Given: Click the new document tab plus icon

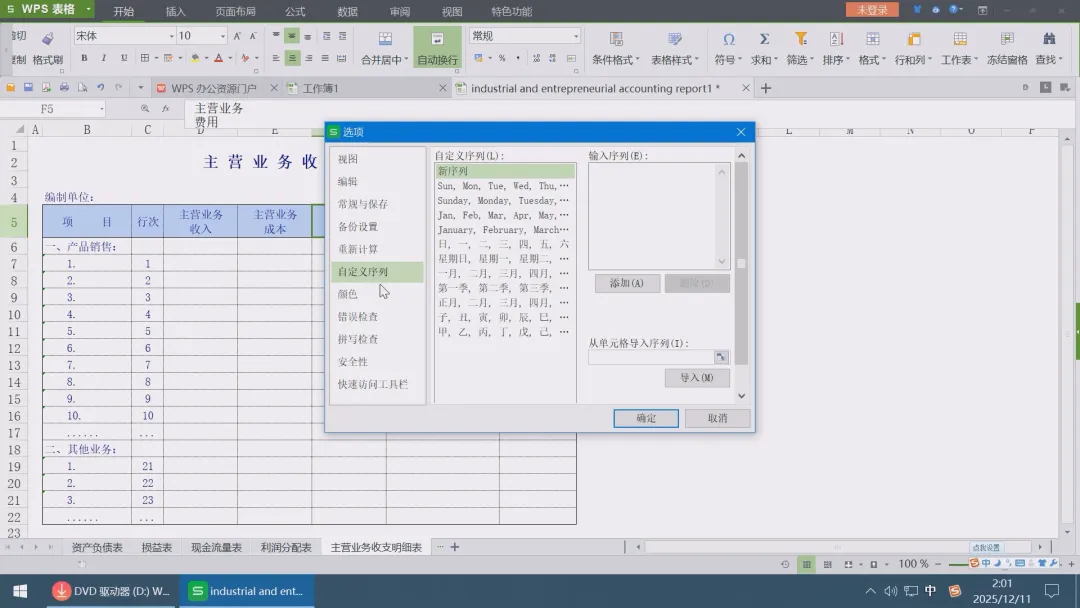Looking at the screenshot, I should (766, 88).
